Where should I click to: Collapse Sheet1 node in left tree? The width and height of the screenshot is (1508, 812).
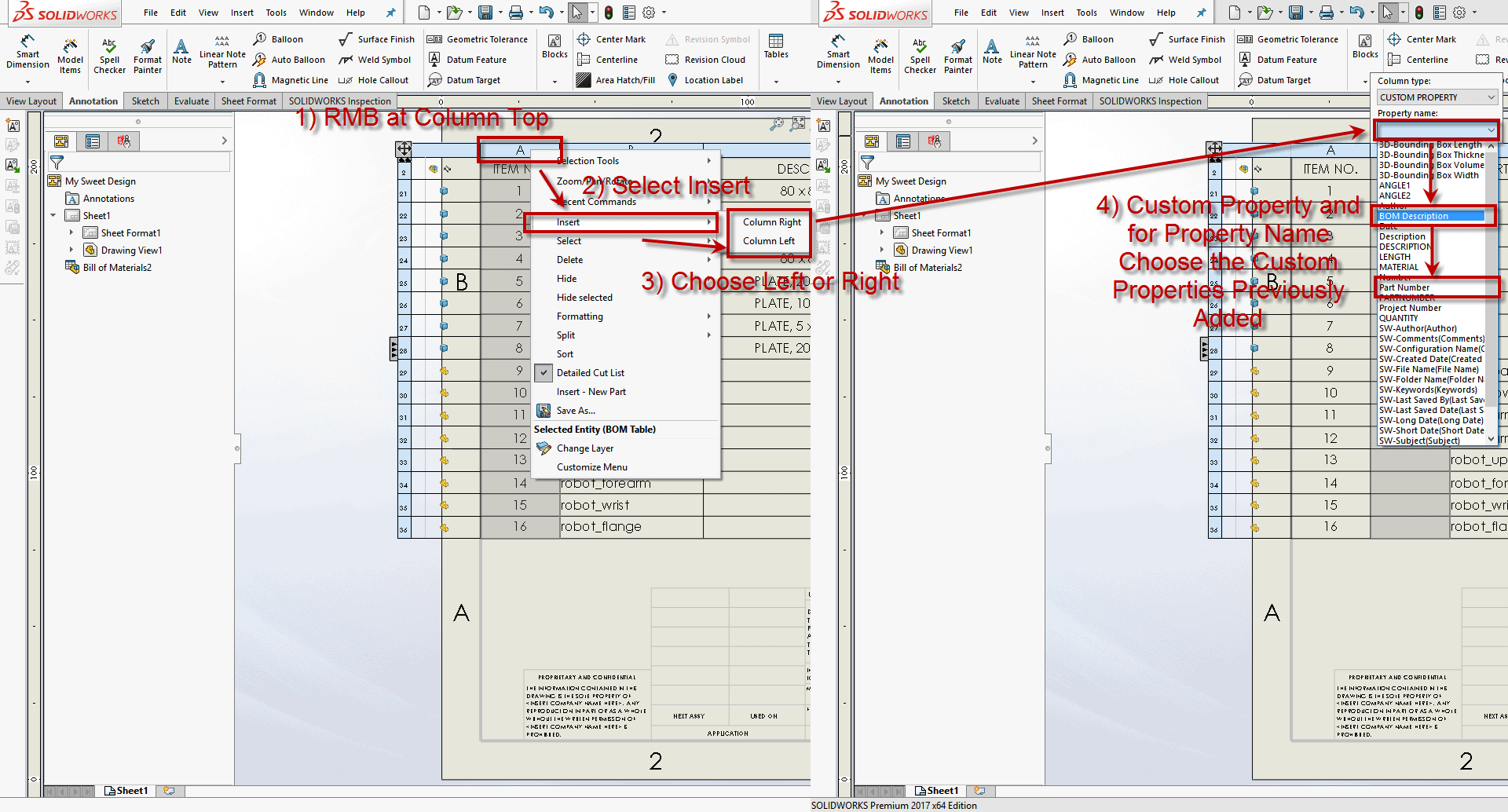(x=53, y=215)
